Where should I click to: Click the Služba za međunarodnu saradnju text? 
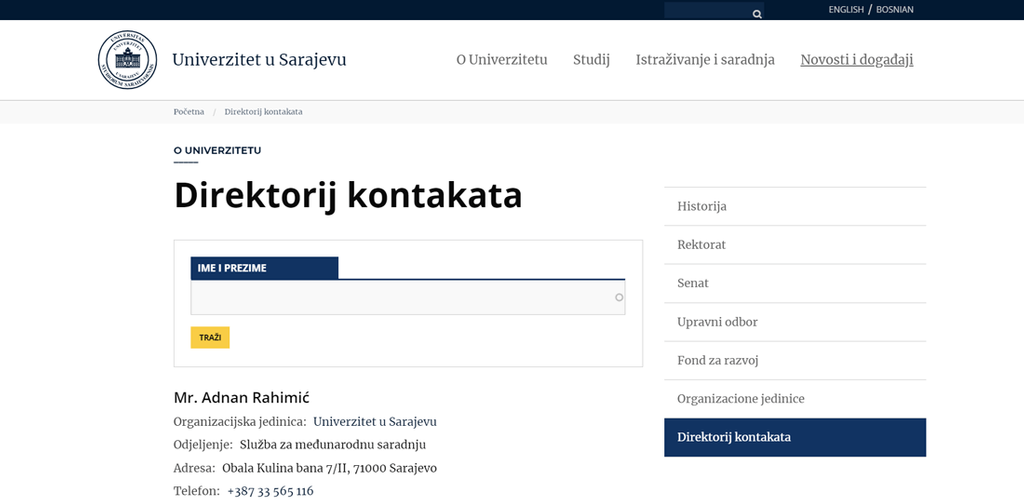pos(333,445)
